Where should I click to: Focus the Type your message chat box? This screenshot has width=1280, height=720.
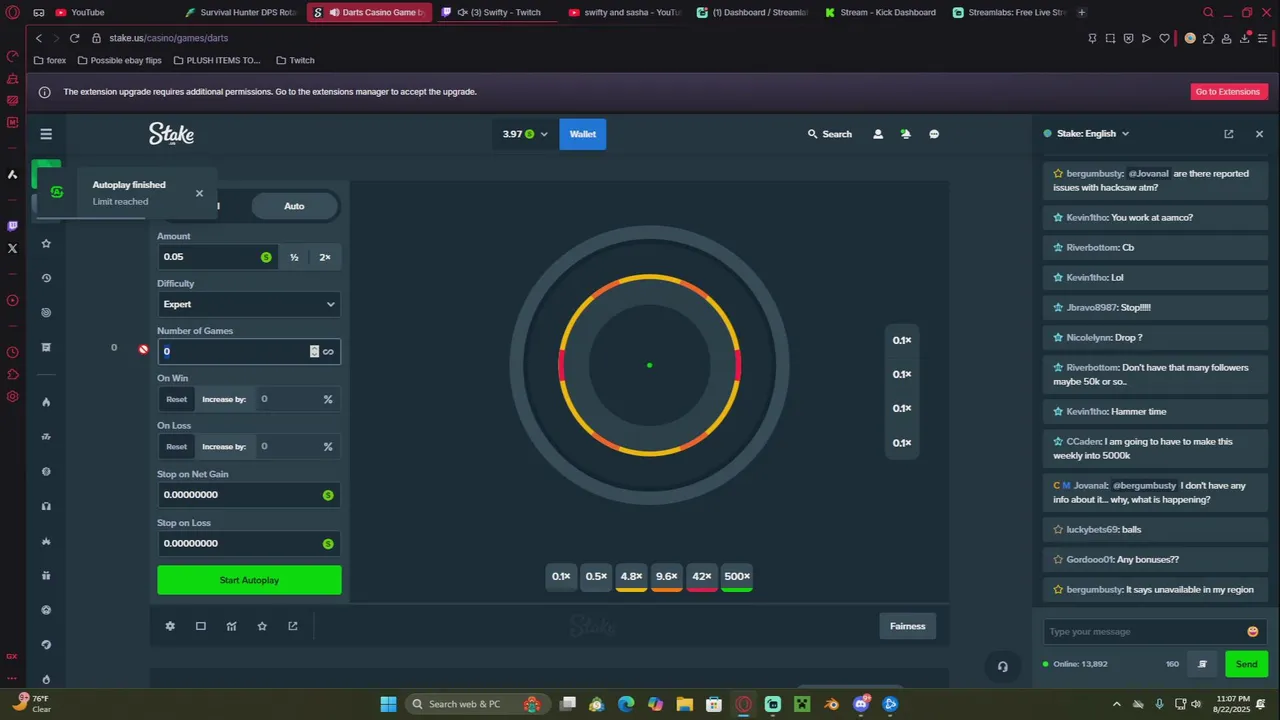click(1143, 631)
